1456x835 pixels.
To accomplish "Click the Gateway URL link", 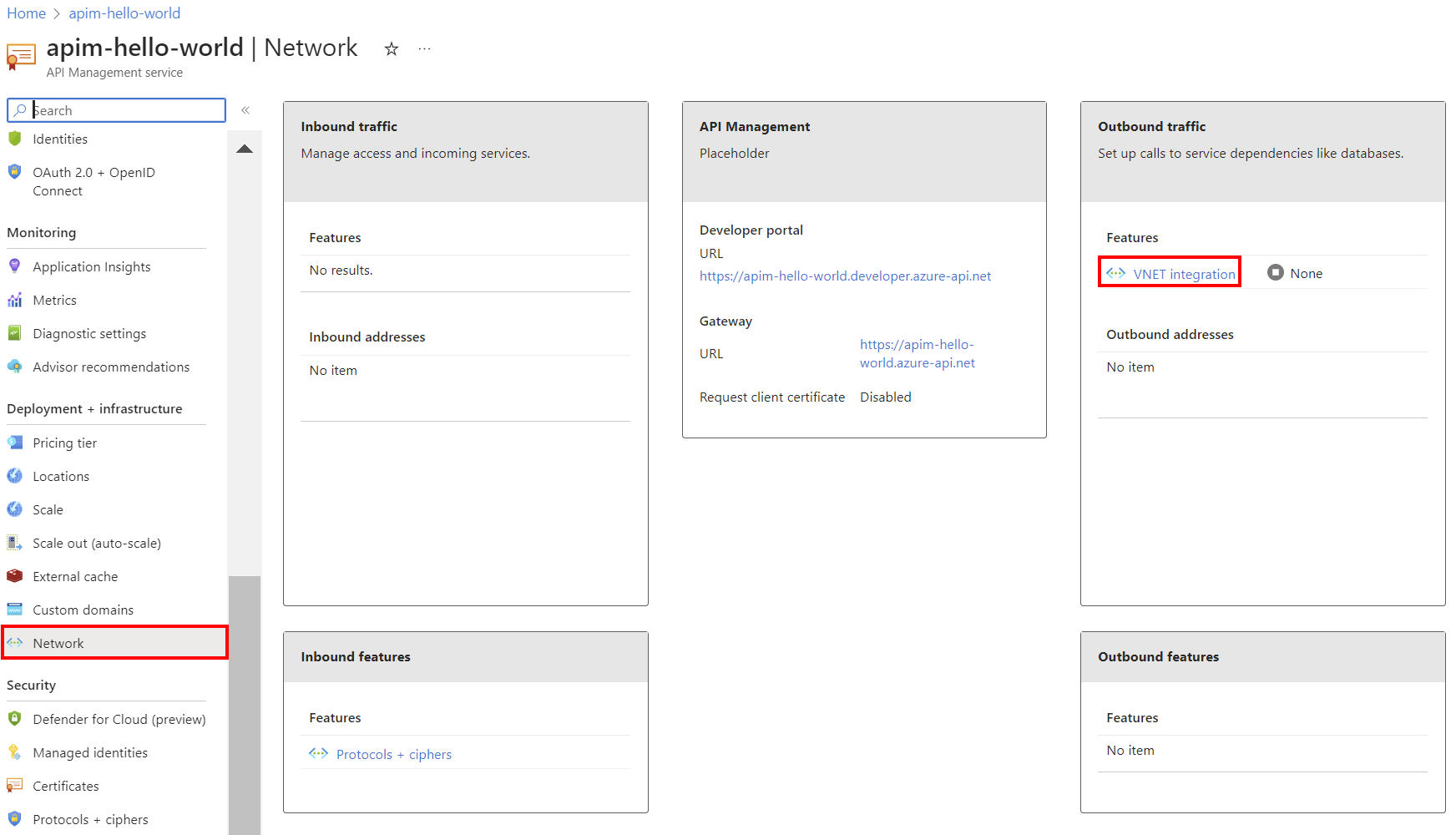I will [917, 353].
